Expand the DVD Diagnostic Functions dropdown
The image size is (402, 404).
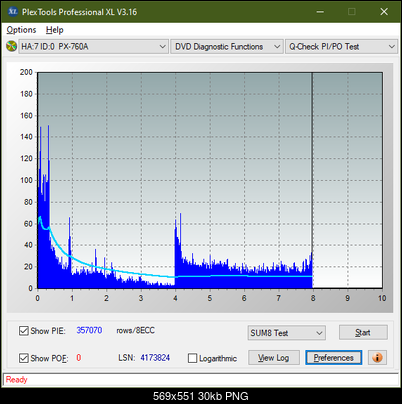click(x=227, y=47)
